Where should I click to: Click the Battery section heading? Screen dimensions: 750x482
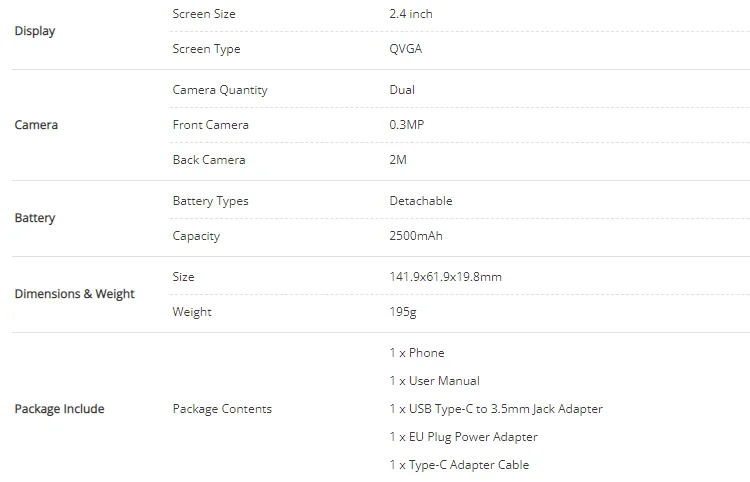point(35,218)
